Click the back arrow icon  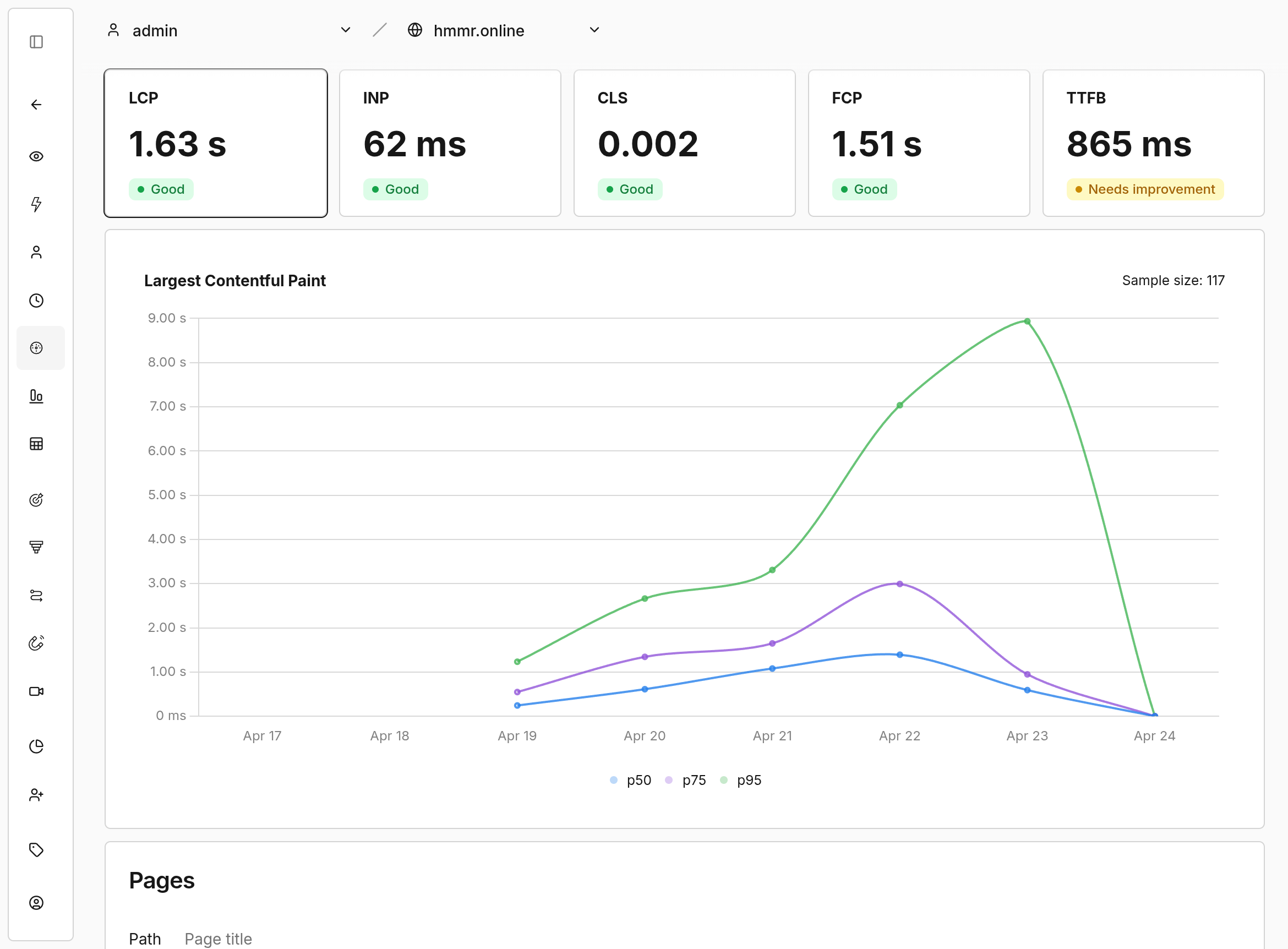36,105
